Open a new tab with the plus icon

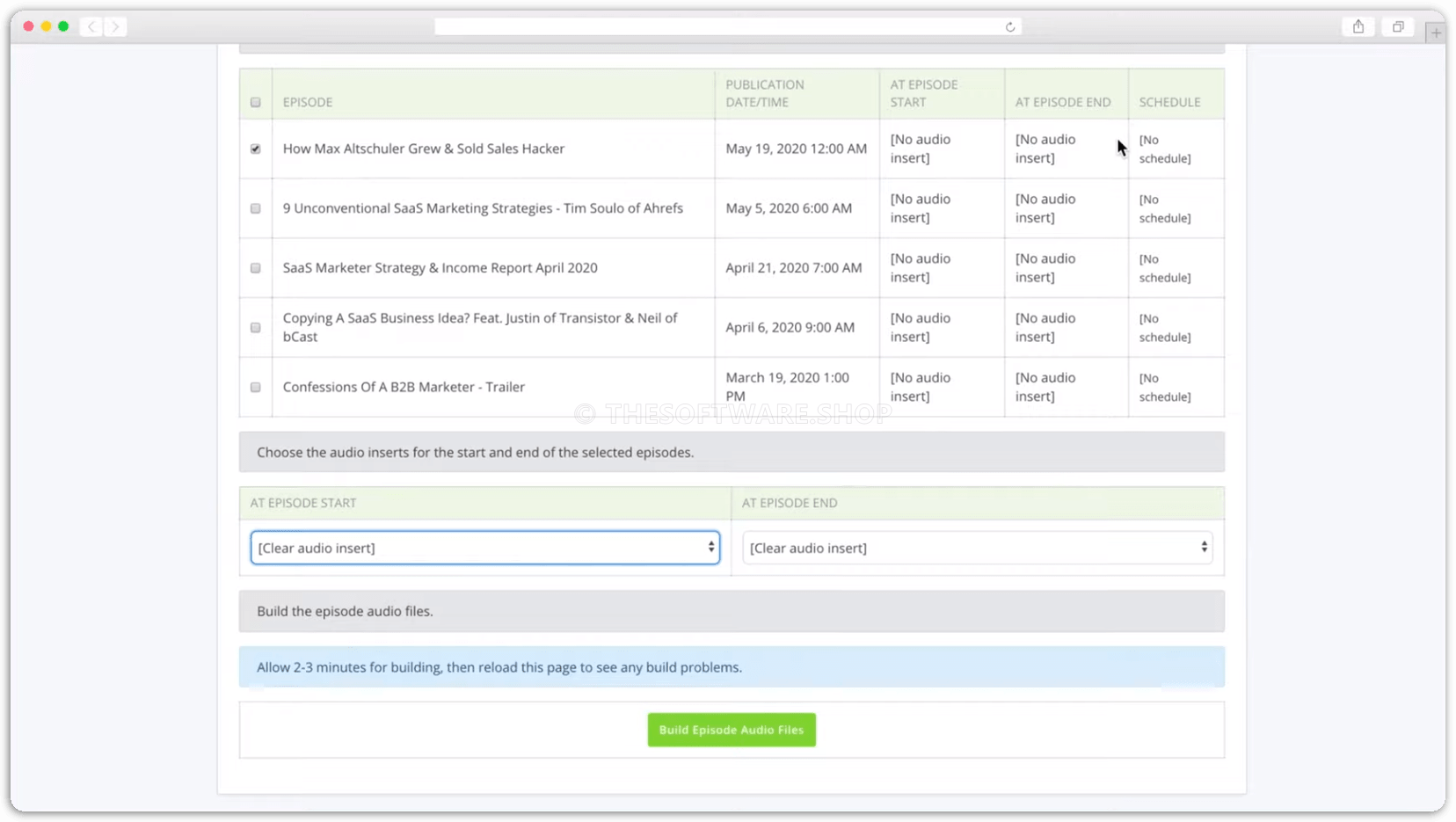[x=1437, y=32]
